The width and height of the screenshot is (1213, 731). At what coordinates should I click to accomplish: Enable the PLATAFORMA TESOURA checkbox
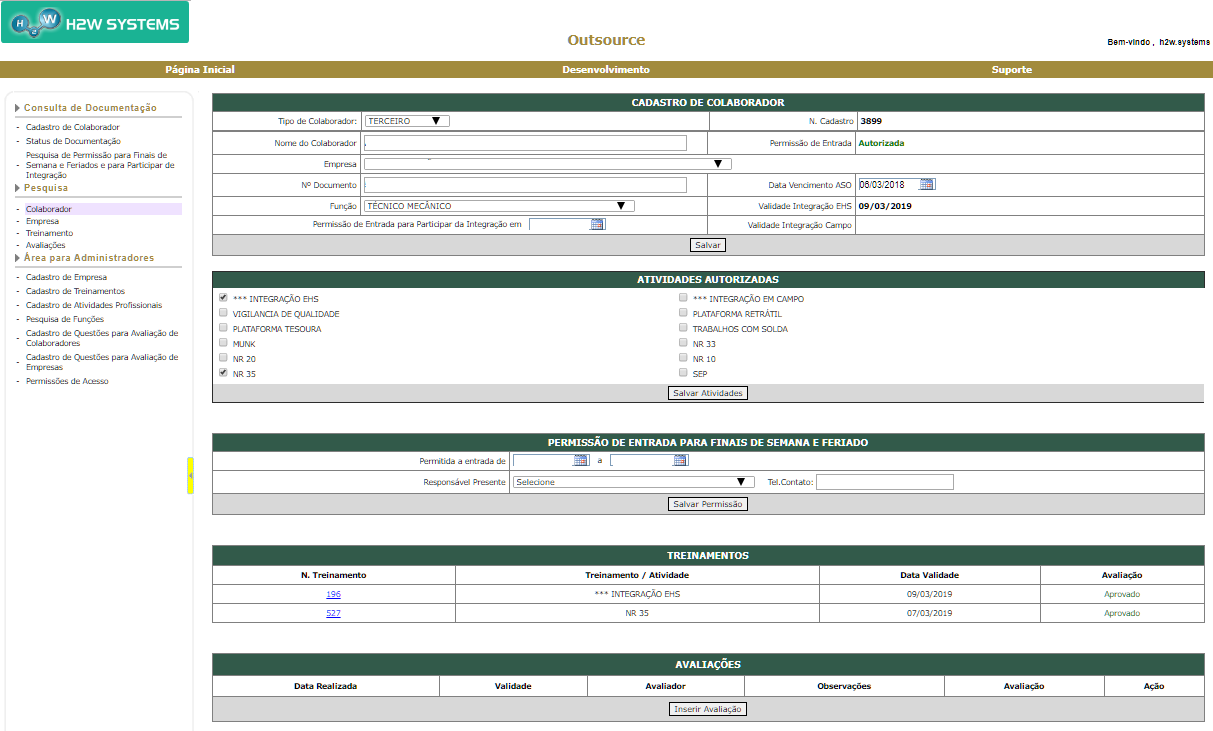[223, 328]
